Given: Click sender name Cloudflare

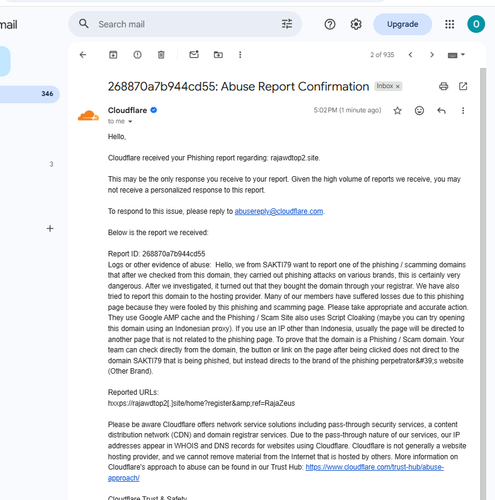Looking at the screenshot, I should point(127,110).
